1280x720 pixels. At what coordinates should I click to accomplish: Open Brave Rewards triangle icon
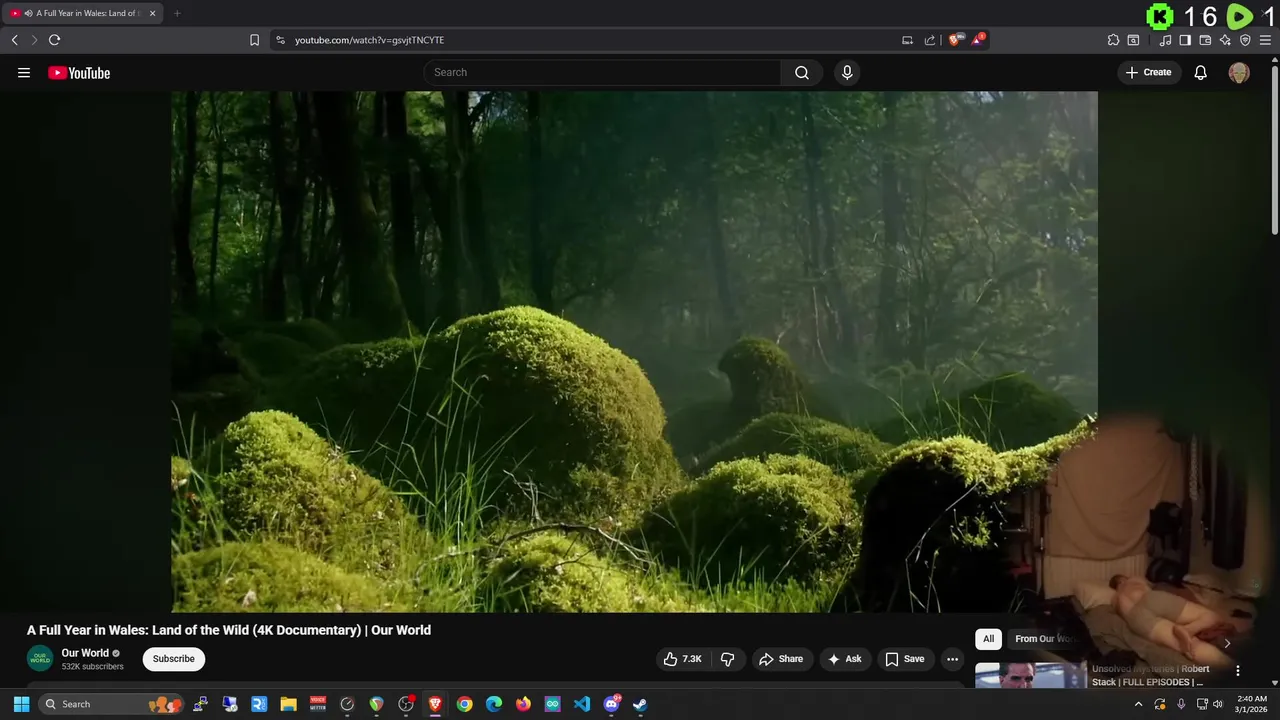tap(978, 40)
